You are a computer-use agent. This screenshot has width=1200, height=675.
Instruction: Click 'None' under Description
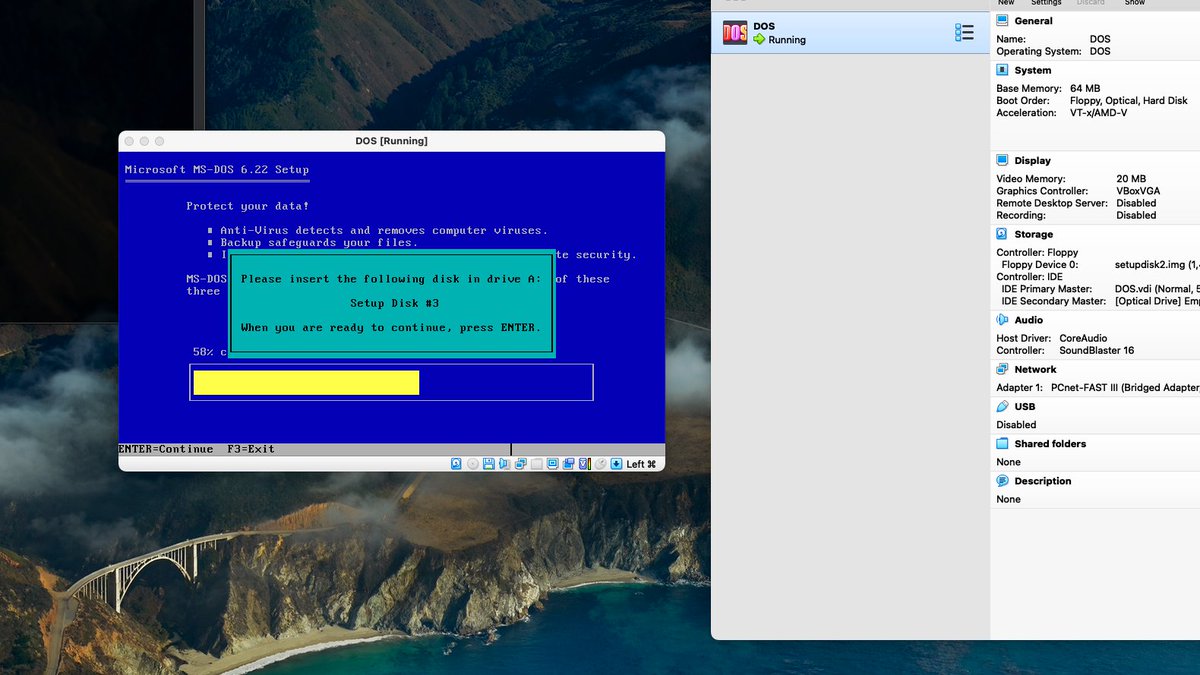point(1008,499)
